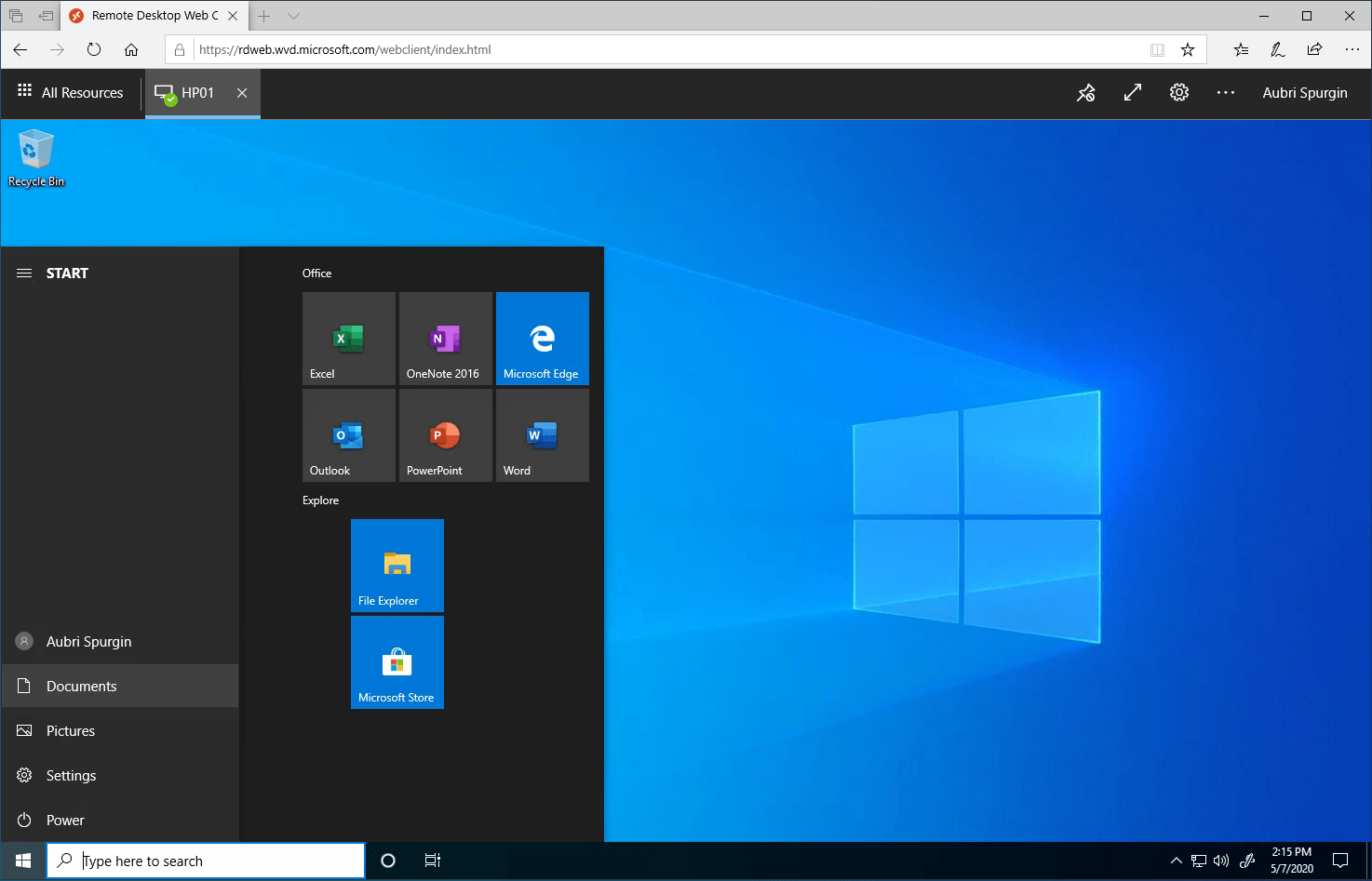
Task: Click the Add notes pen icon
Action: [1278, 50]
